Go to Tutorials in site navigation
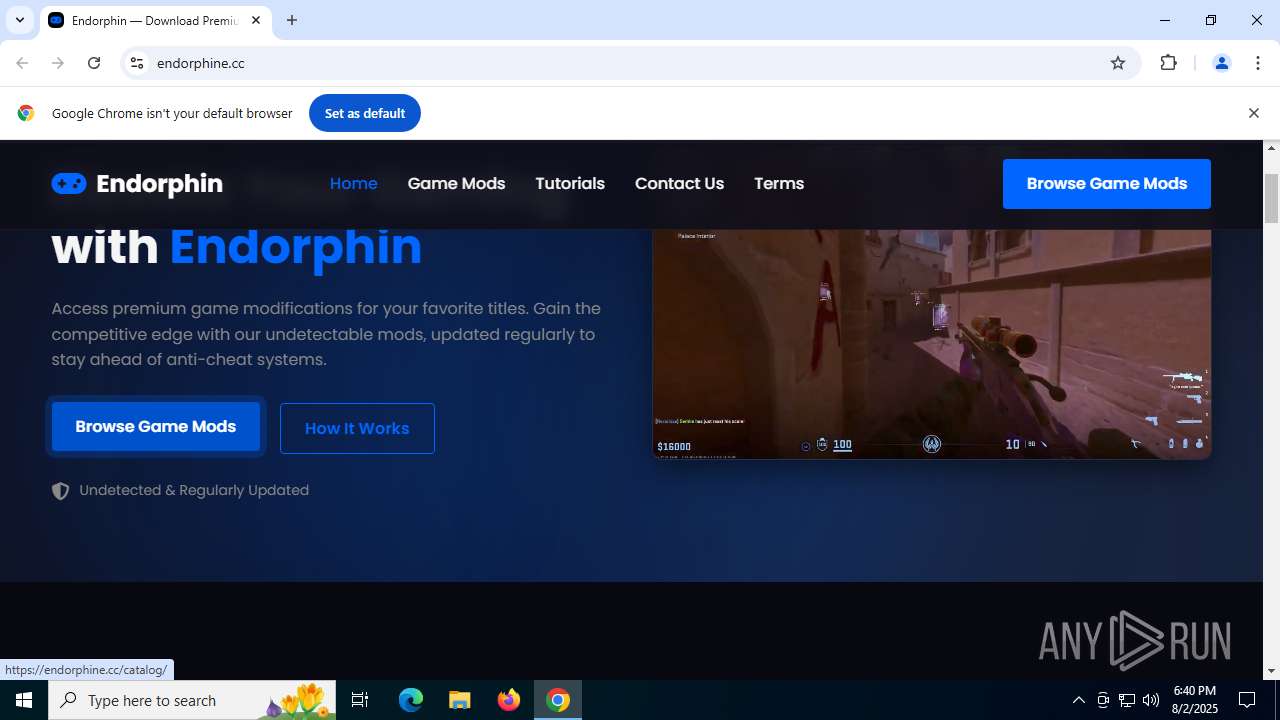 [x=570, y=184]
